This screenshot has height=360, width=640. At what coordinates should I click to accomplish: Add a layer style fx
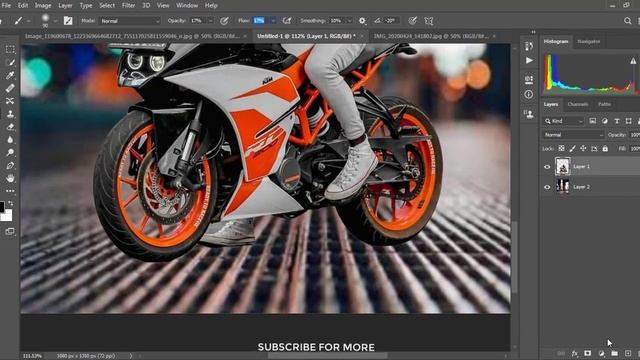pos(575,353)
